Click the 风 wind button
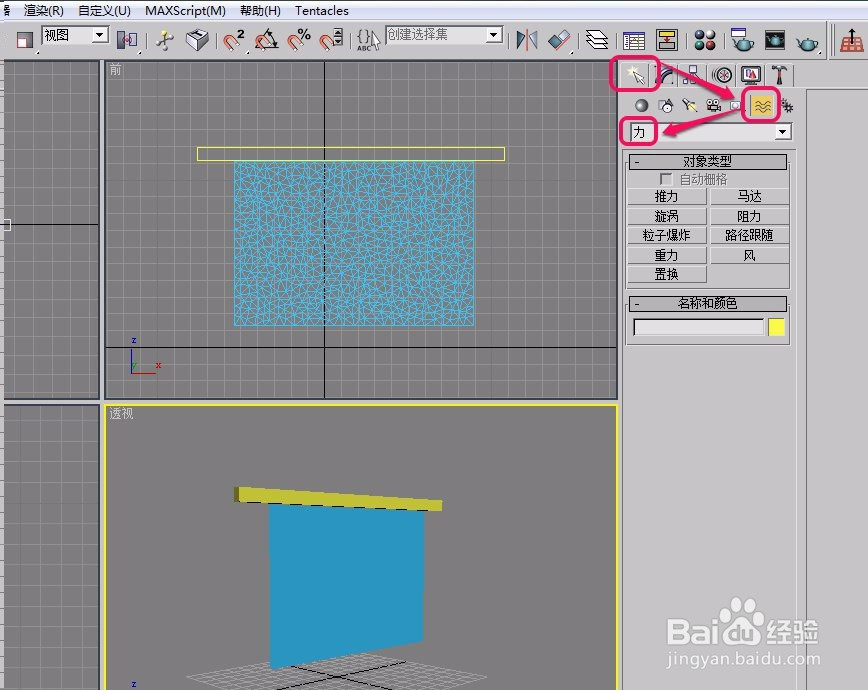The width and height of the screenshot is (868, 690). click(x=749, y=255)
